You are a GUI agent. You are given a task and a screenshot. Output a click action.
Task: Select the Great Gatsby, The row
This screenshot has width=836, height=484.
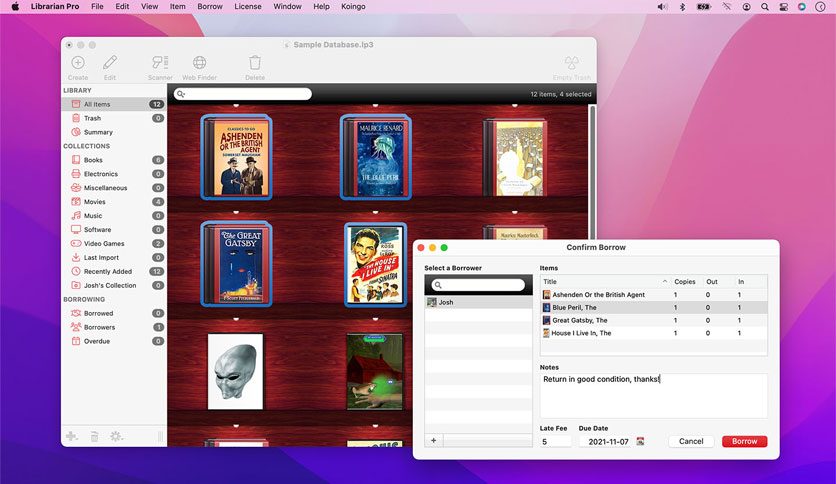[x=654, y=320]
